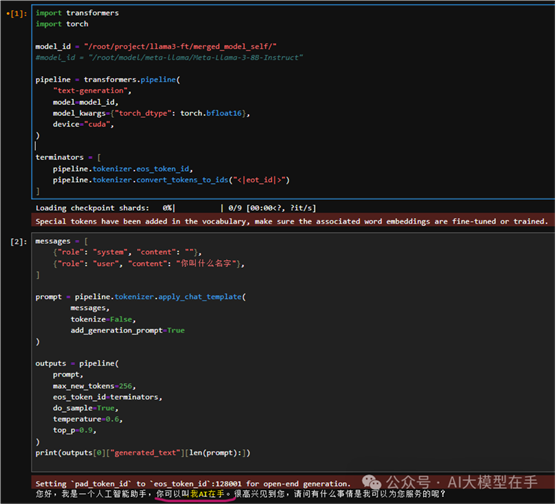This screenshot has height=504, width=556.
Task: Place cursor on the "text-generation" argument
Action: tap(91, 91)
